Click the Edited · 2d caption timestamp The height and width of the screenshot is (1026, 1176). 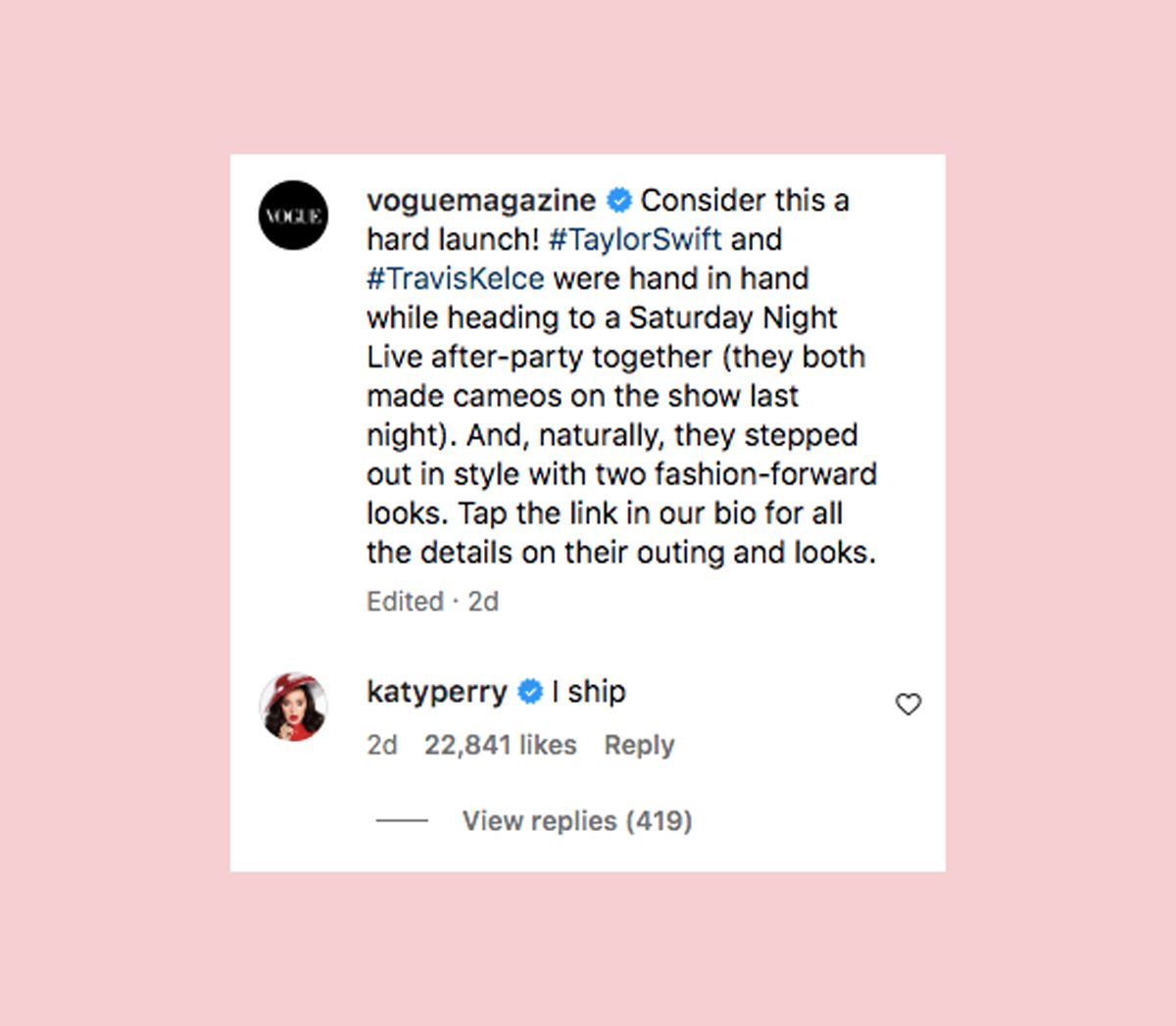point(433,601)
